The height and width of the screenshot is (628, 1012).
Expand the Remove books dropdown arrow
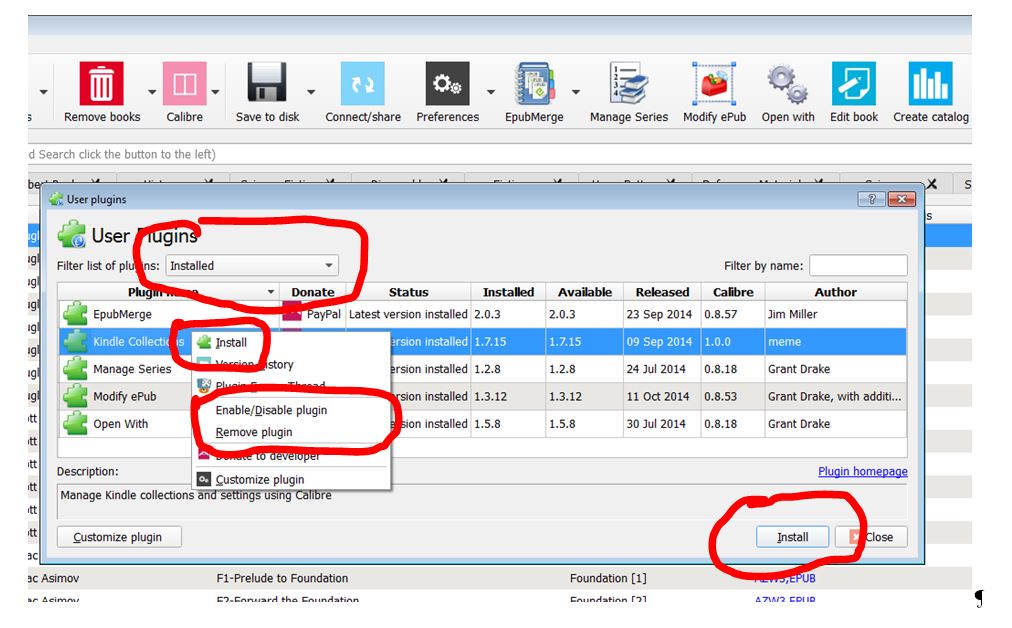coord(152,92)
